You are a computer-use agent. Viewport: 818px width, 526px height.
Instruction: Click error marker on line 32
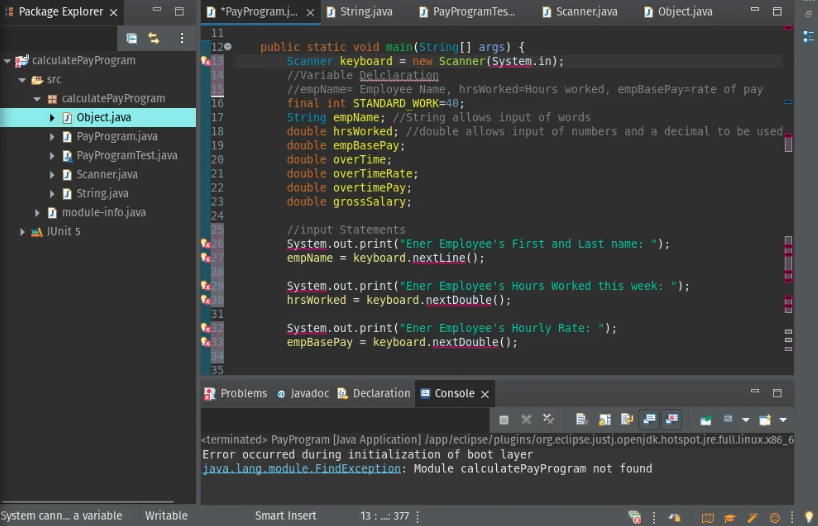pos(206,328)
